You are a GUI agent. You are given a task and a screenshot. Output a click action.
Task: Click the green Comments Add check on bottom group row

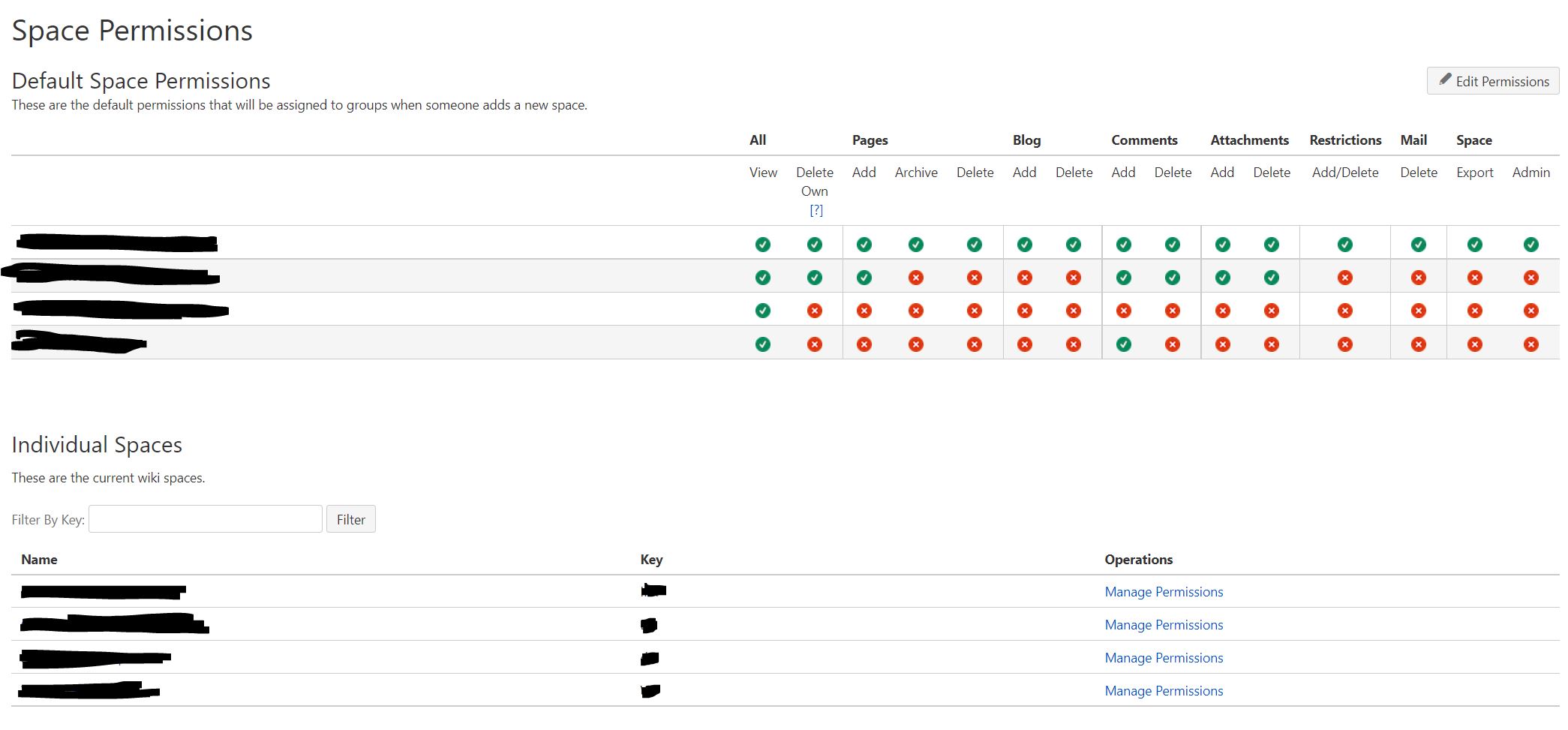[x=1123, y=344]
